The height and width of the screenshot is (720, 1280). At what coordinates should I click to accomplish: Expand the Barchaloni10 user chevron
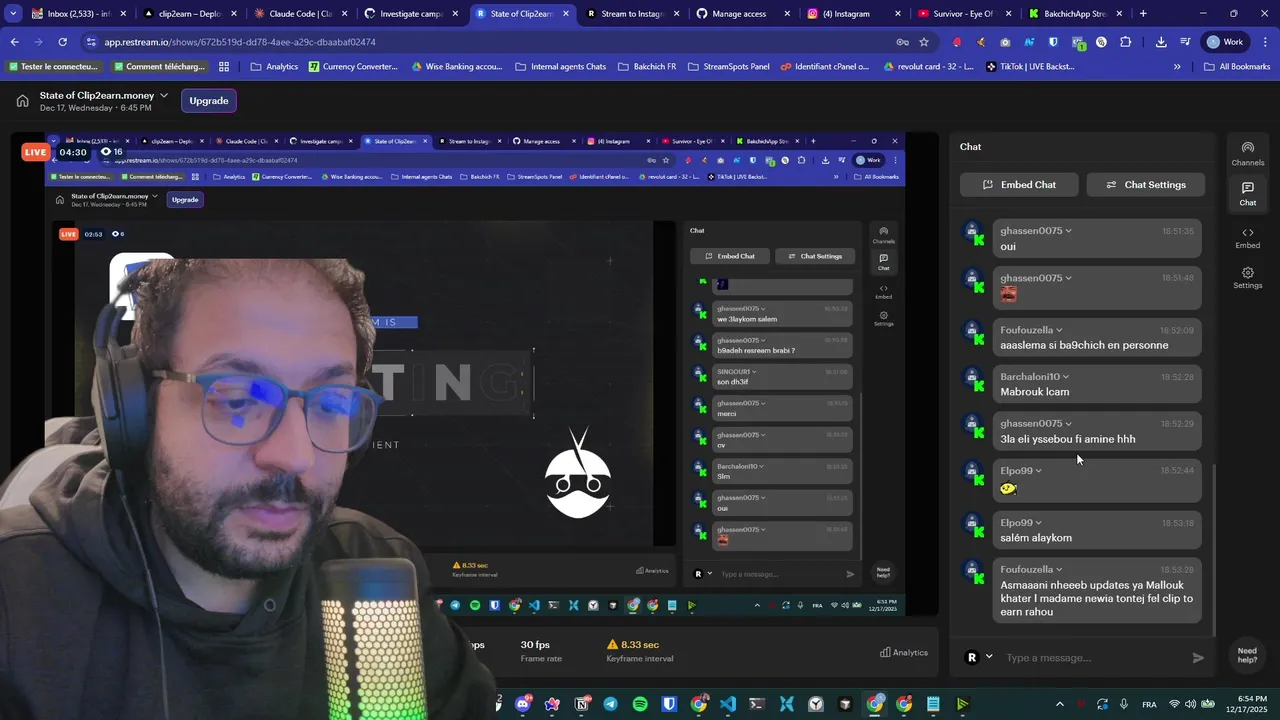click(x=1067, y=377)
